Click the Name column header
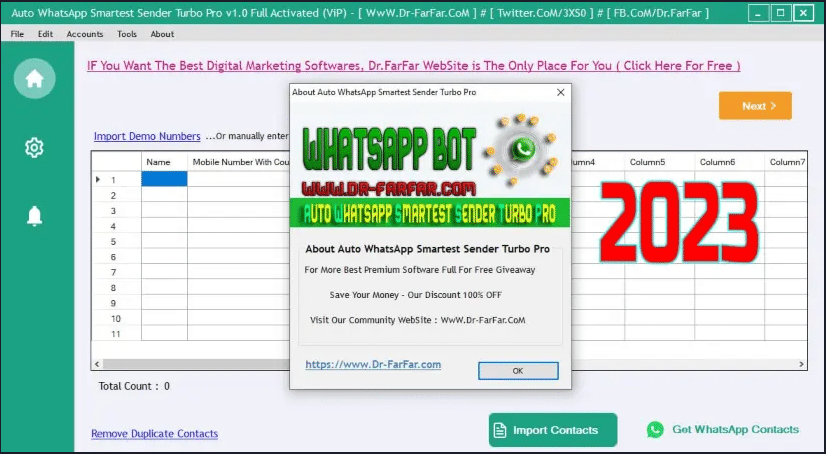 164,162
